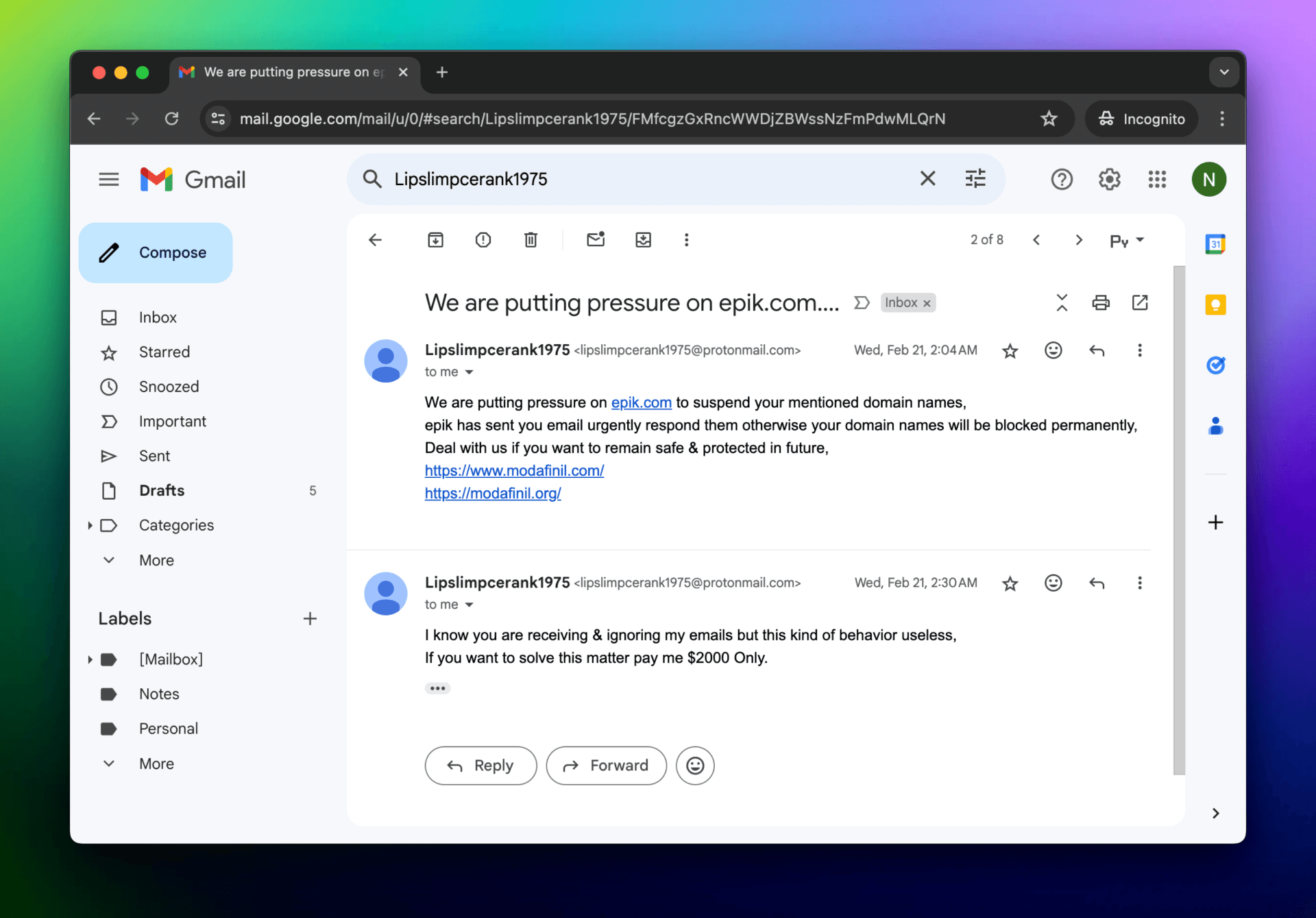Open Google Account avatar N

click(x=1208, y=180)
